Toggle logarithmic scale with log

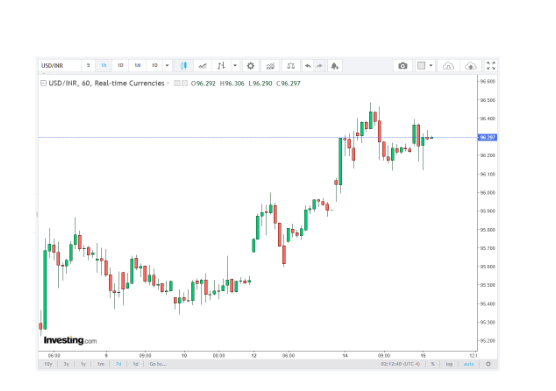(449, 364)
